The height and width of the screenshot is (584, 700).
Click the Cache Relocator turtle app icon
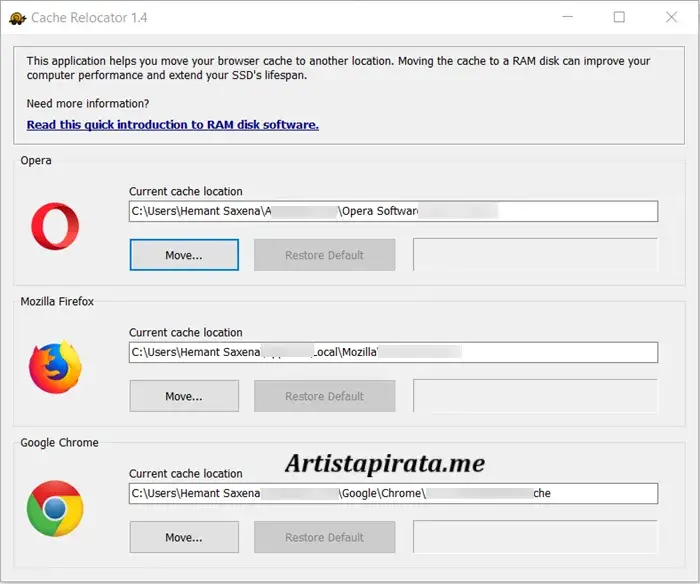pos(17,18)
